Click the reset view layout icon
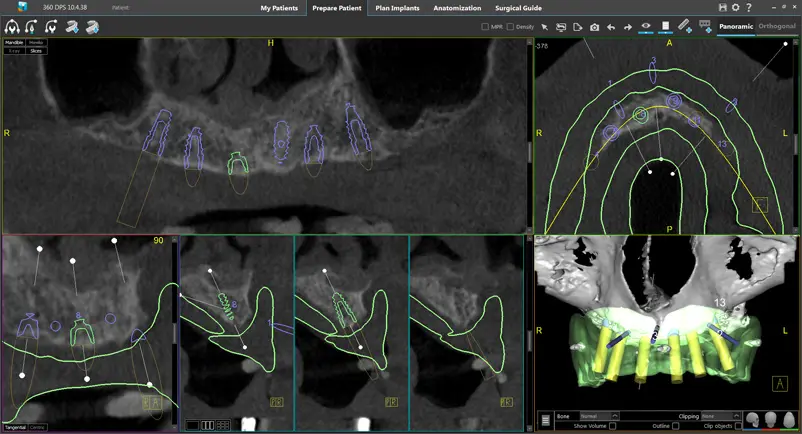 561,27
